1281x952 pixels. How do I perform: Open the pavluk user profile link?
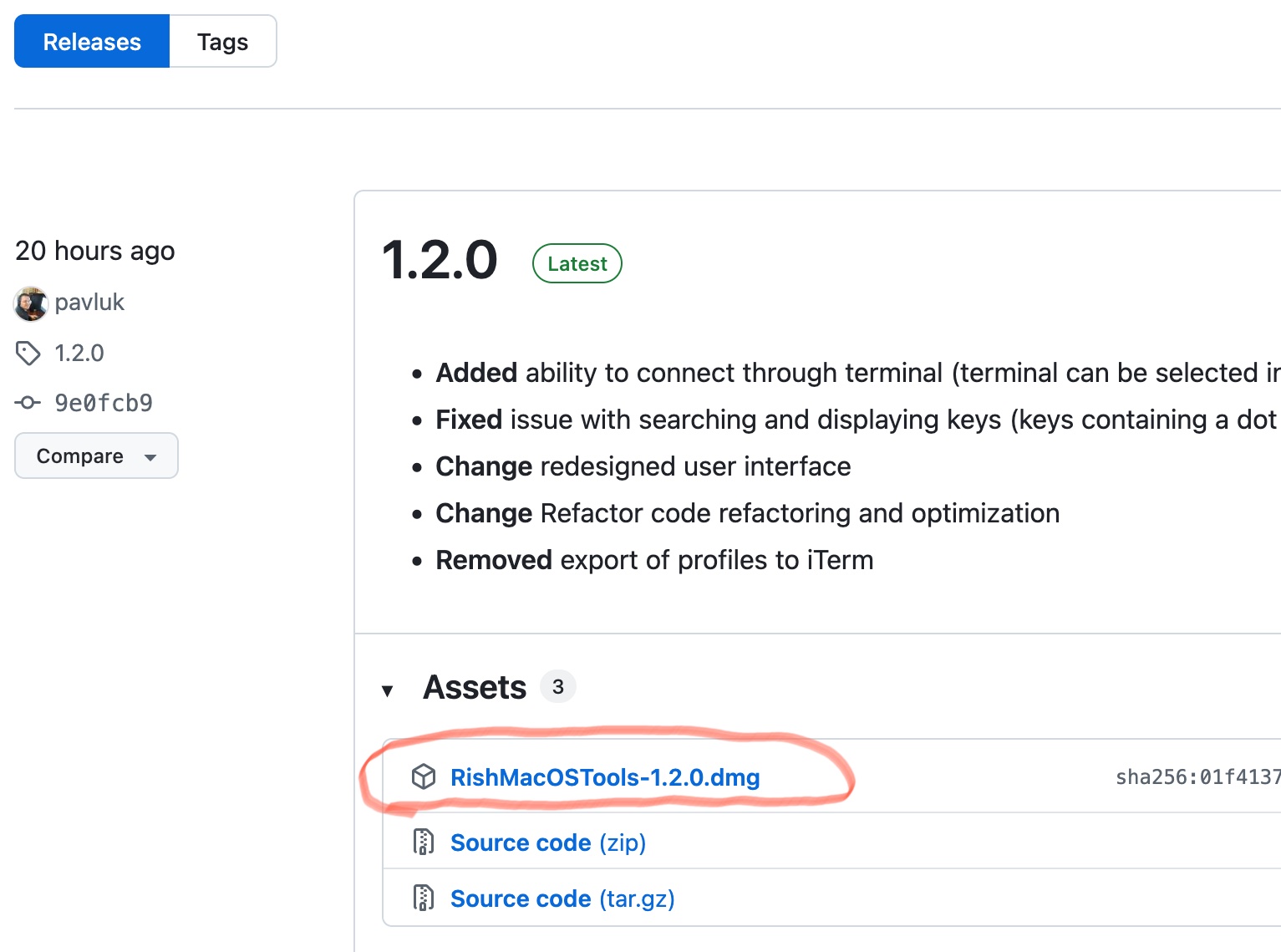pos(89,303)
